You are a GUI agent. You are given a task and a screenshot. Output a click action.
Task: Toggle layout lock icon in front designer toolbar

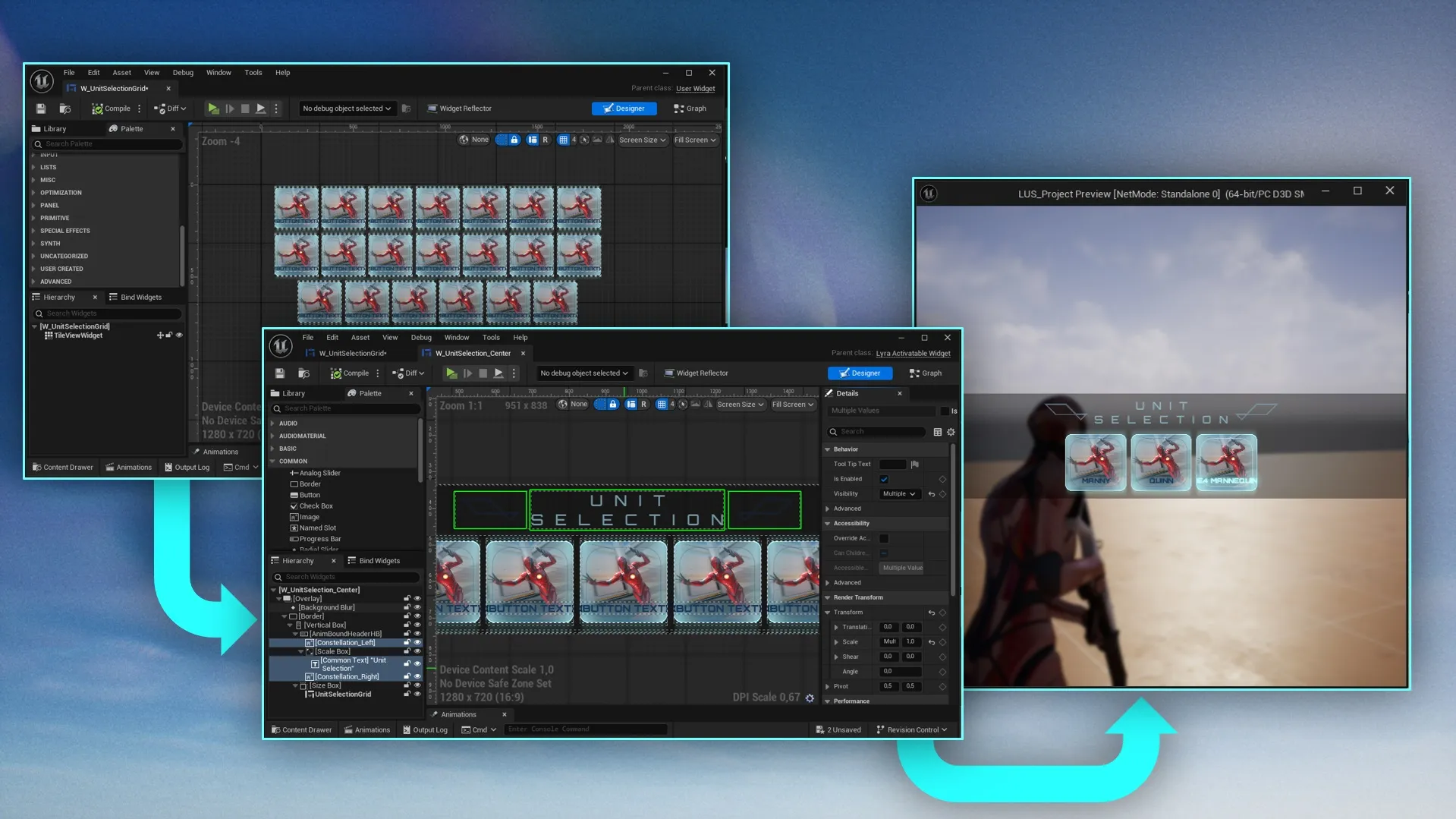612,405
